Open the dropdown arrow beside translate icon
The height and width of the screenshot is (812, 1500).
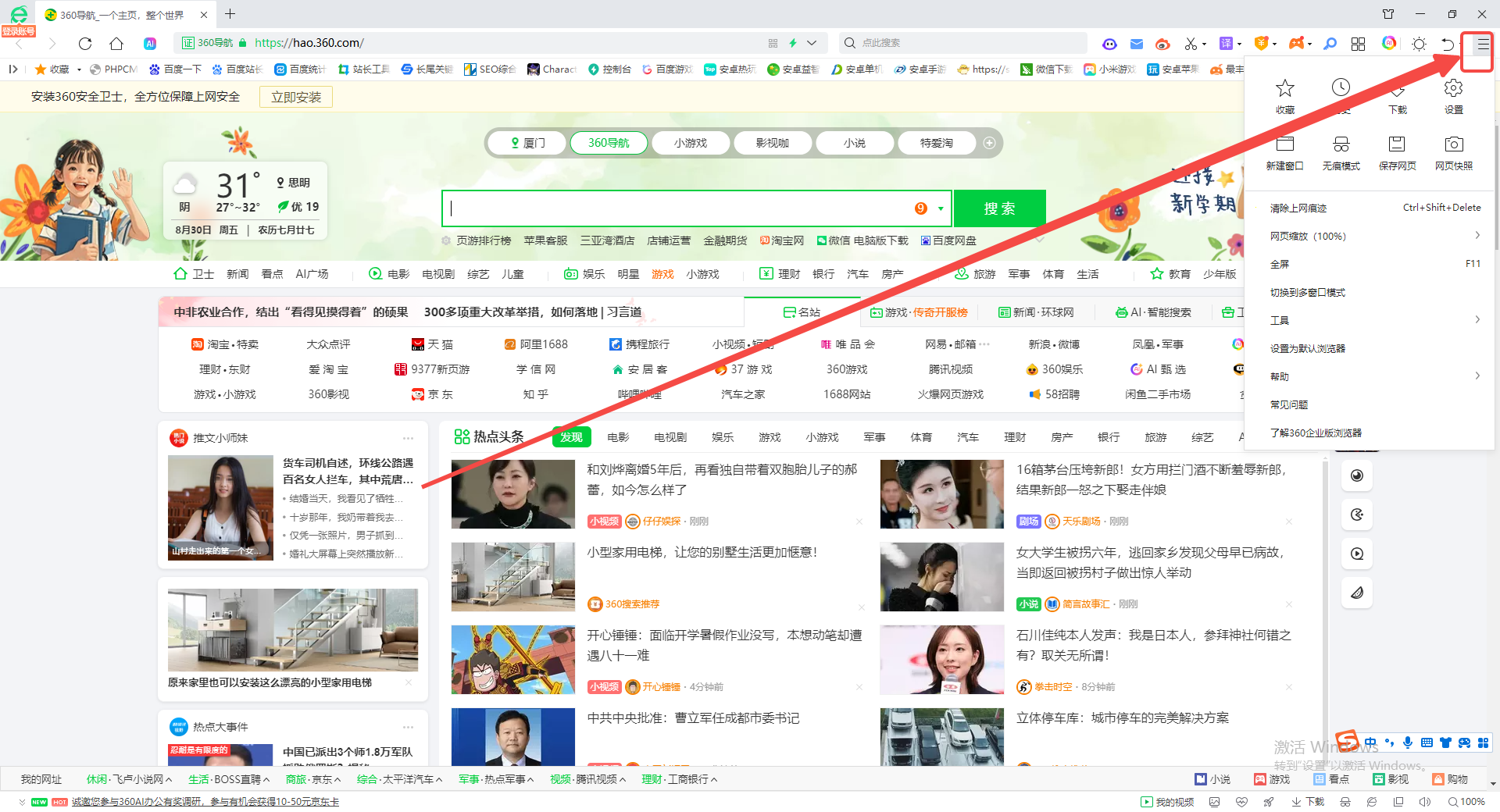[x=1240, y=45]
